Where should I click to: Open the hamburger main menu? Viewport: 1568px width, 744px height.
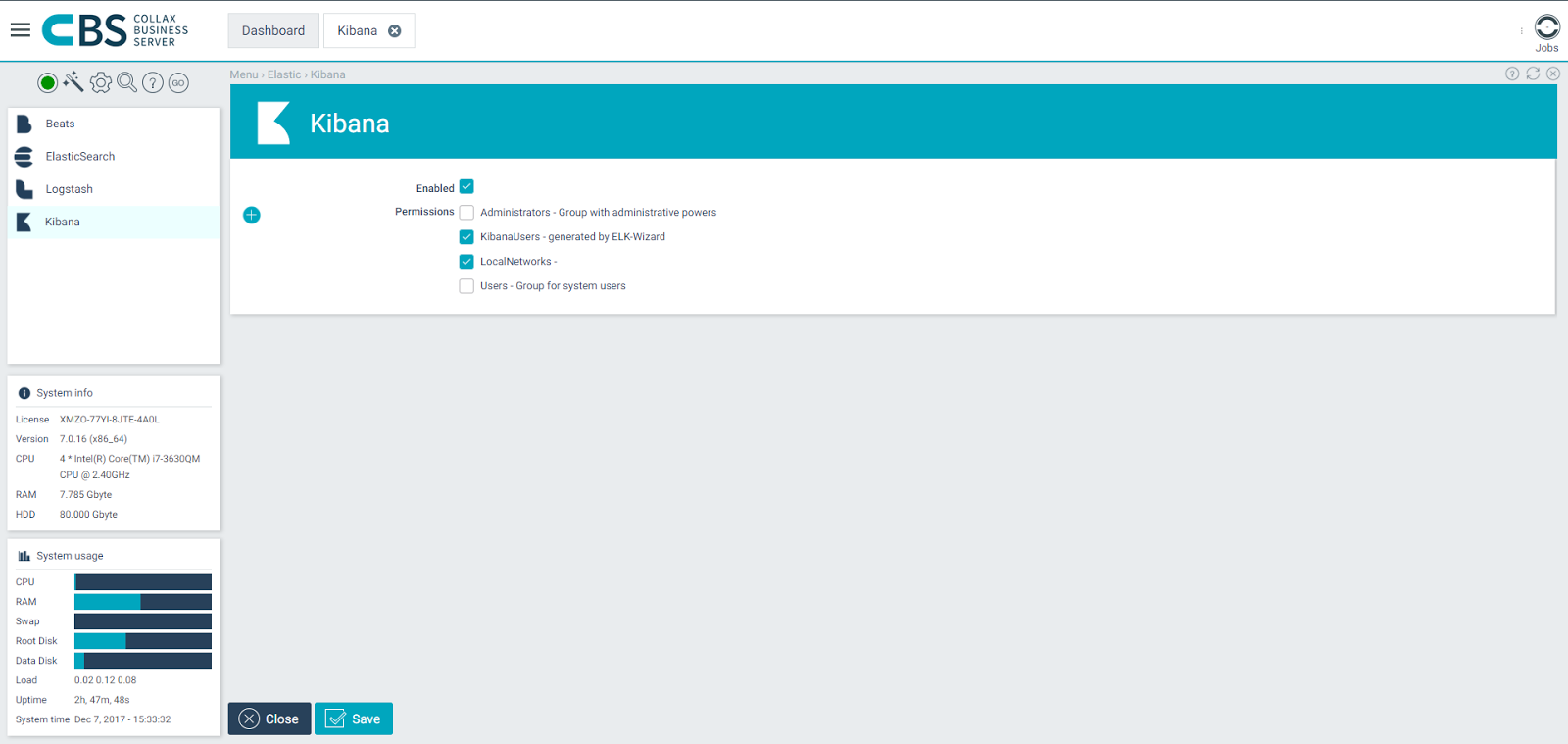click(x=21, y=30)
